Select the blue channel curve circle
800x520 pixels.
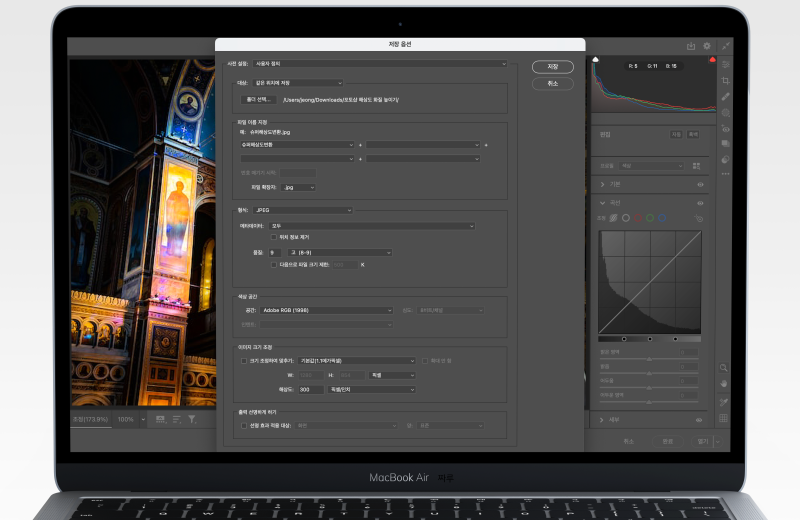coord(662,218)
